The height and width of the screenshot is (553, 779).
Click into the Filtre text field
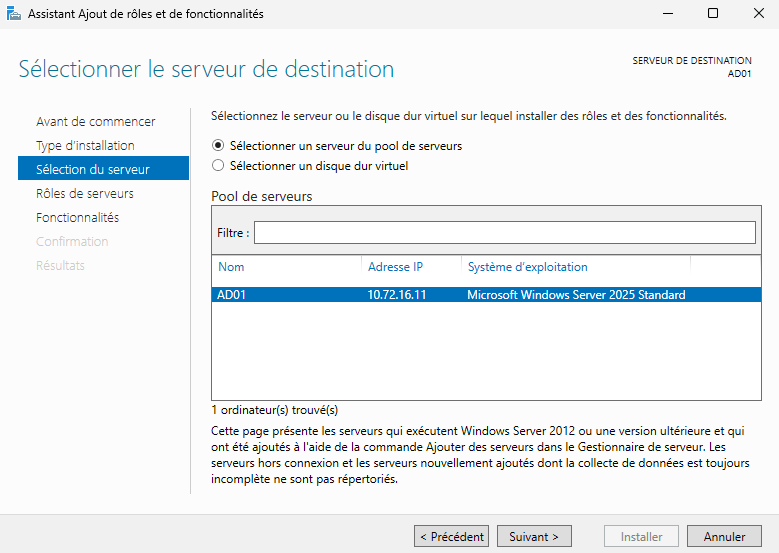point(504,232)
